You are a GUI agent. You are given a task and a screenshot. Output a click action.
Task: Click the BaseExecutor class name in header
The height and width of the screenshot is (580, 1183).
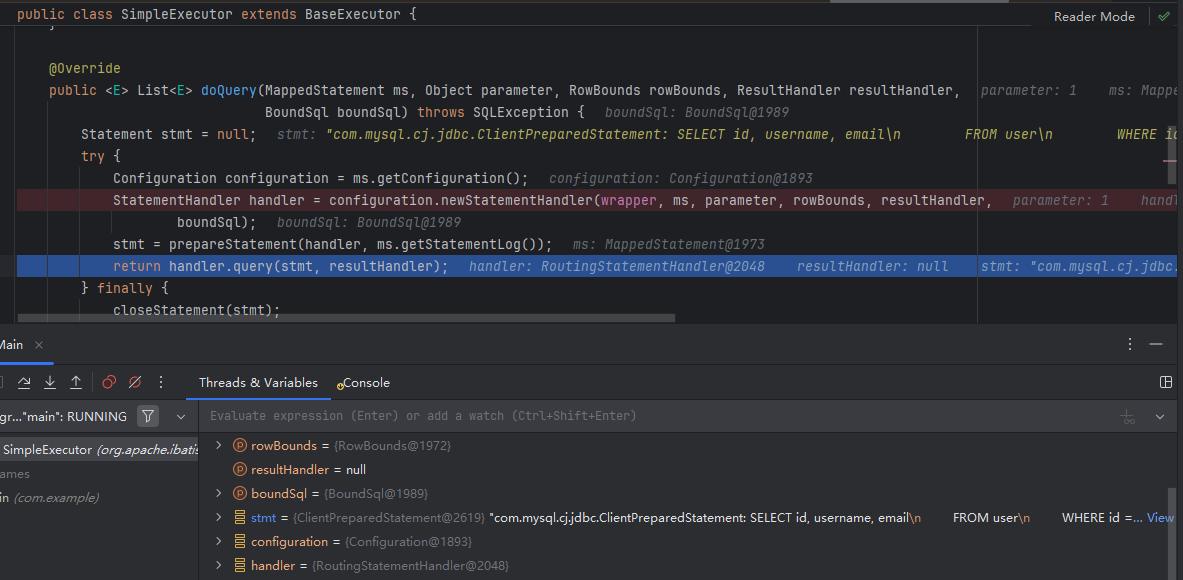pyautogui.click(x=352, y=14)
